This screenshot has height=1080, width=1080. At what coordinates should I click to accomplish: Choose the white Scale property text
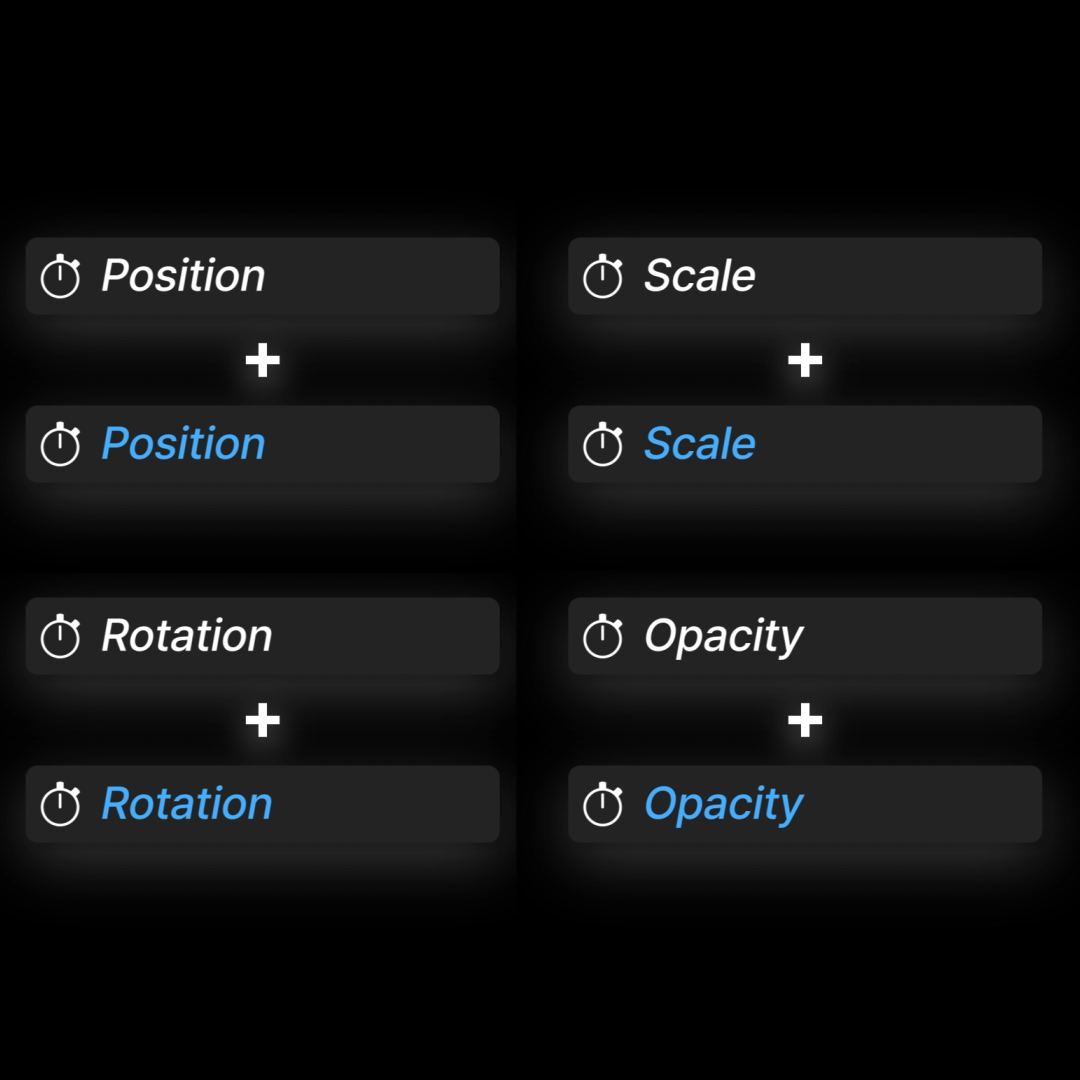(x=699, y=276)
